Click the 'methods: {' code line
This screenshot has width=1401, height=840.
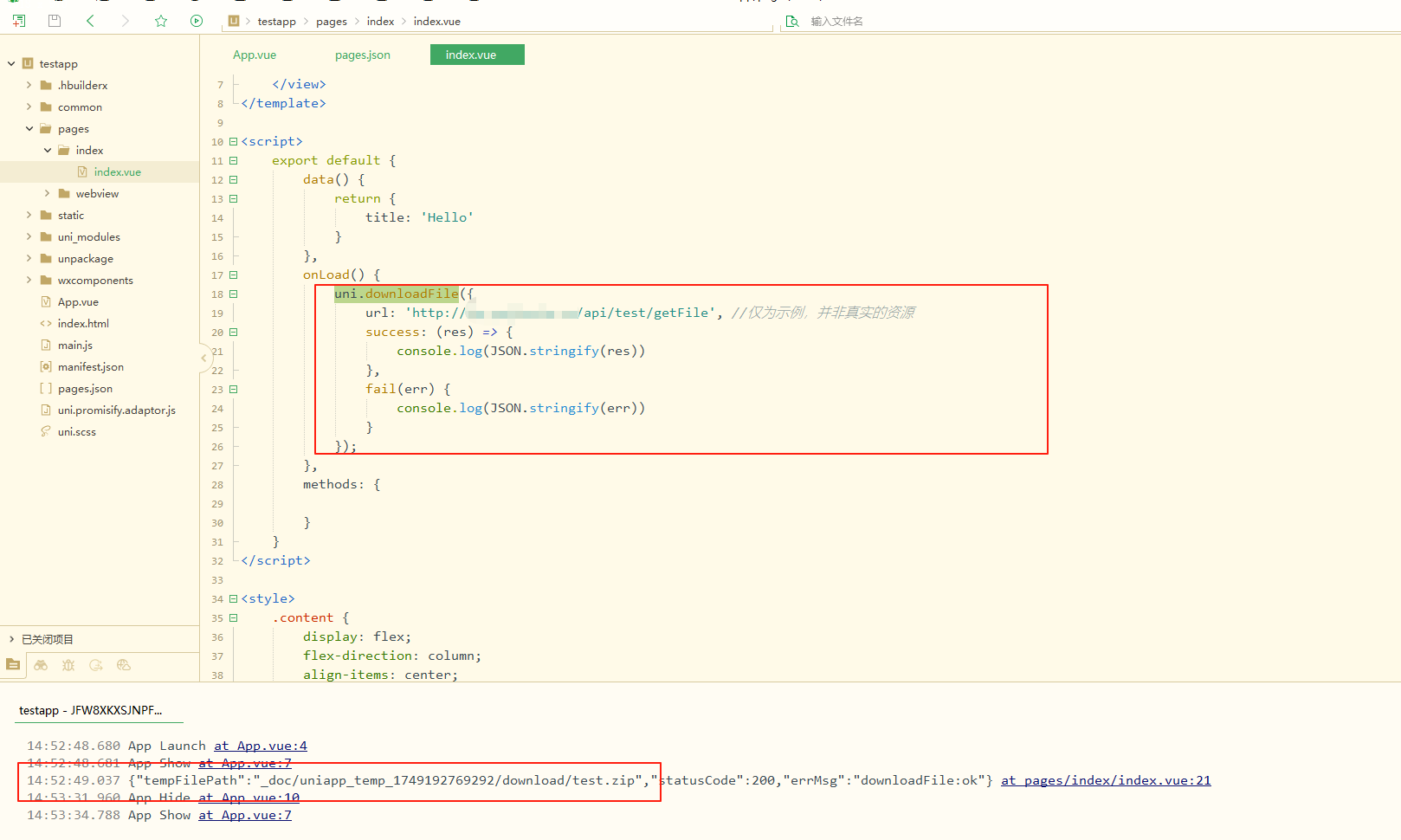tap(341, 484)
